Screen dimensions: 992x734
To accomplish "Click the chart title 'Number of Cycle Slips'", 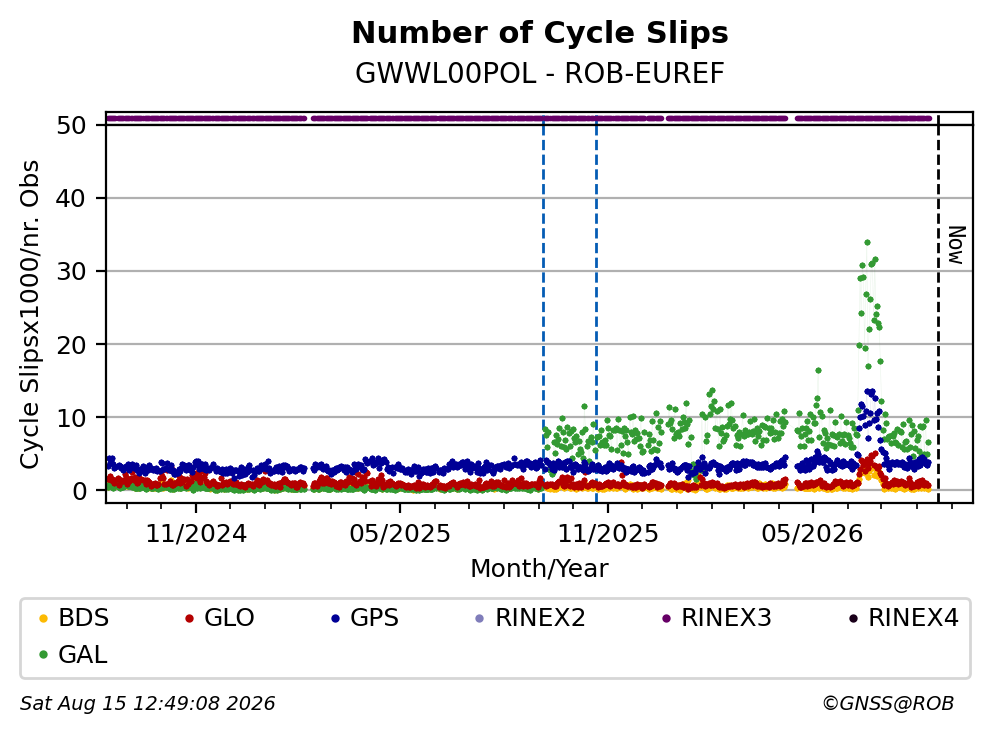I will pos(540,33).
